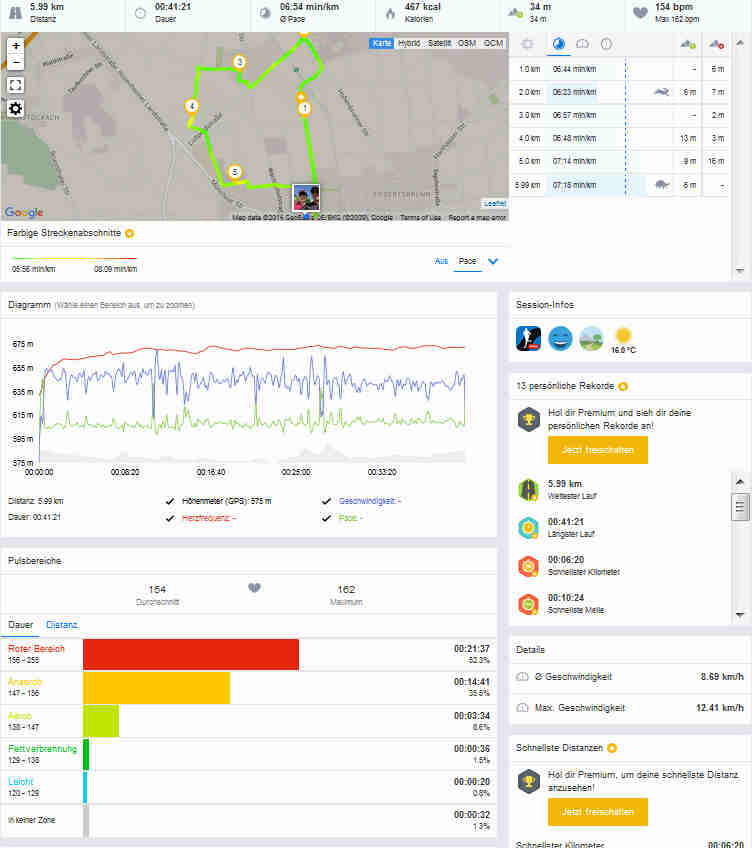Screen dimensions: 752x848
Task: Open fullscreen map view
Action: point(16,85)
